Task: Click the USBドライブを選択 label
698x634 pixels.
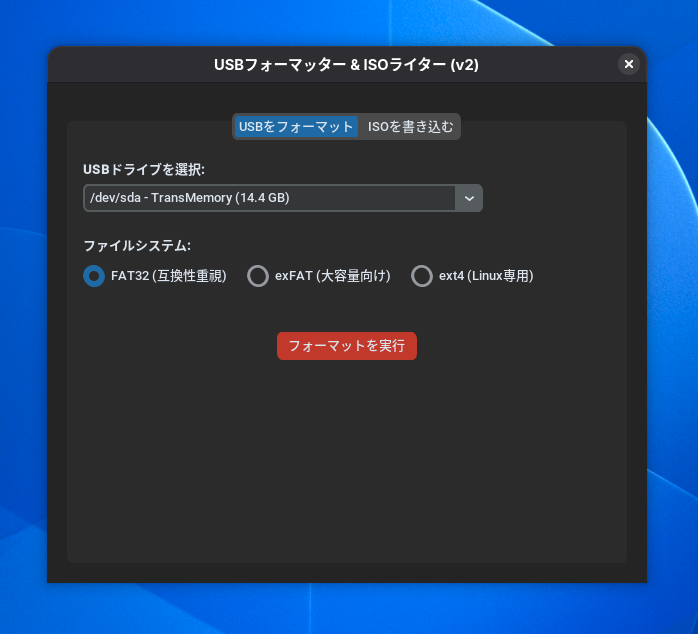Action: point(144,170)
